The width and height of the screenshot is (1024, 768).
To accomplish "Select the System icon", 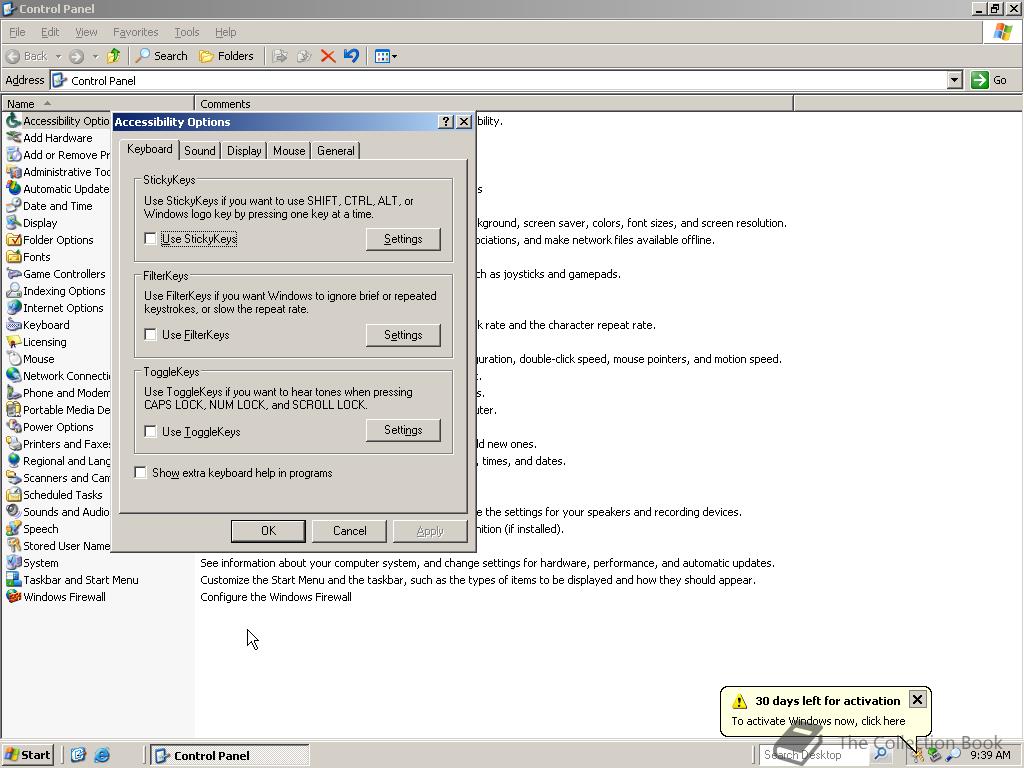I will pos(14,562).
